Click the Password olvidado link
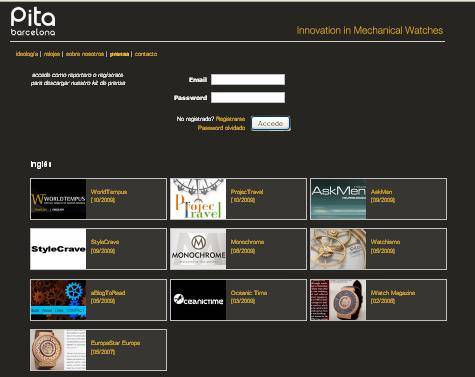This screenshot has height=377, width=475. tap(221, 128)
